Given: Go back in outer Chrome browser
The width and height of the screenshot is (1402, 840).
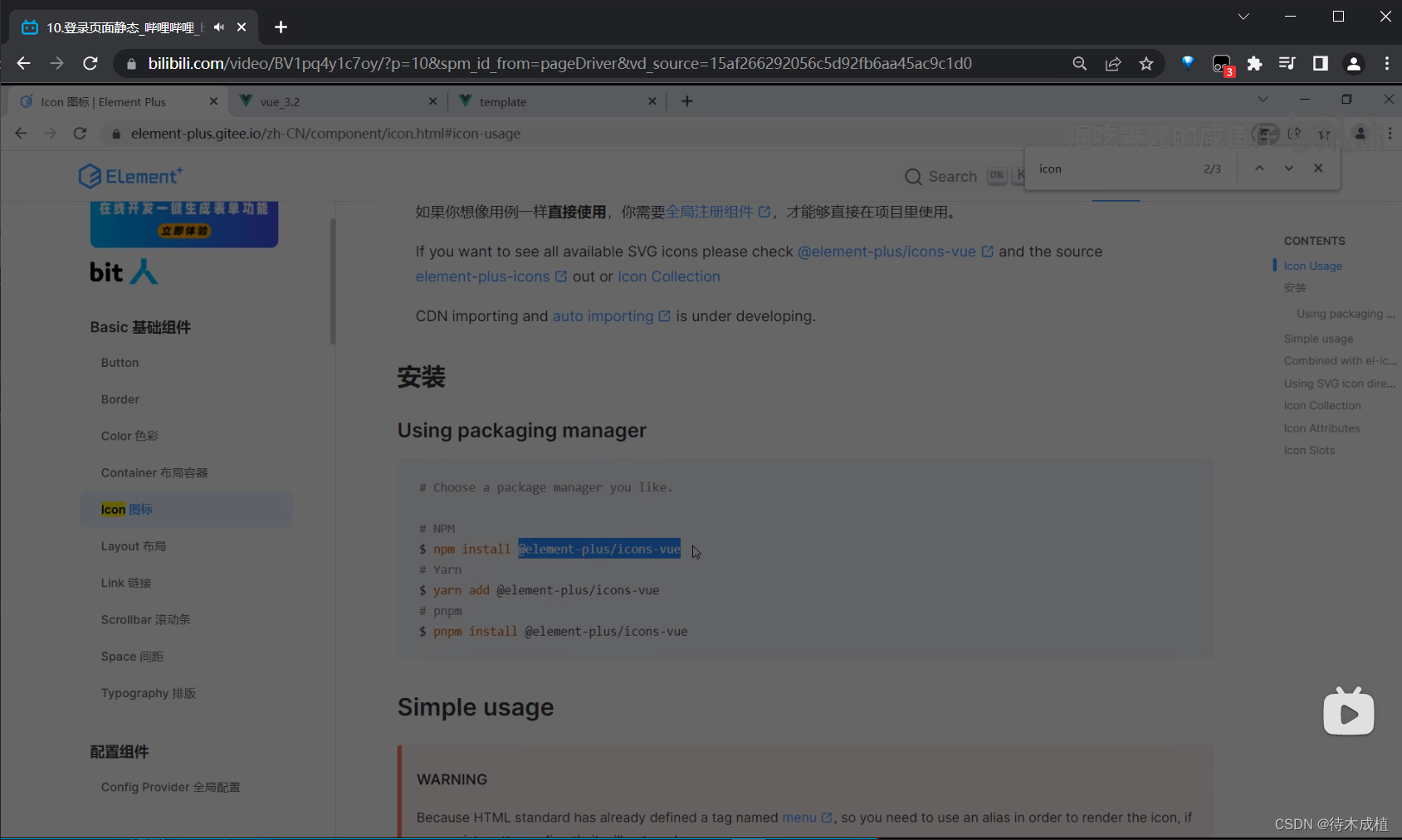Looking at the screenshot, I should tap(23, 63).
